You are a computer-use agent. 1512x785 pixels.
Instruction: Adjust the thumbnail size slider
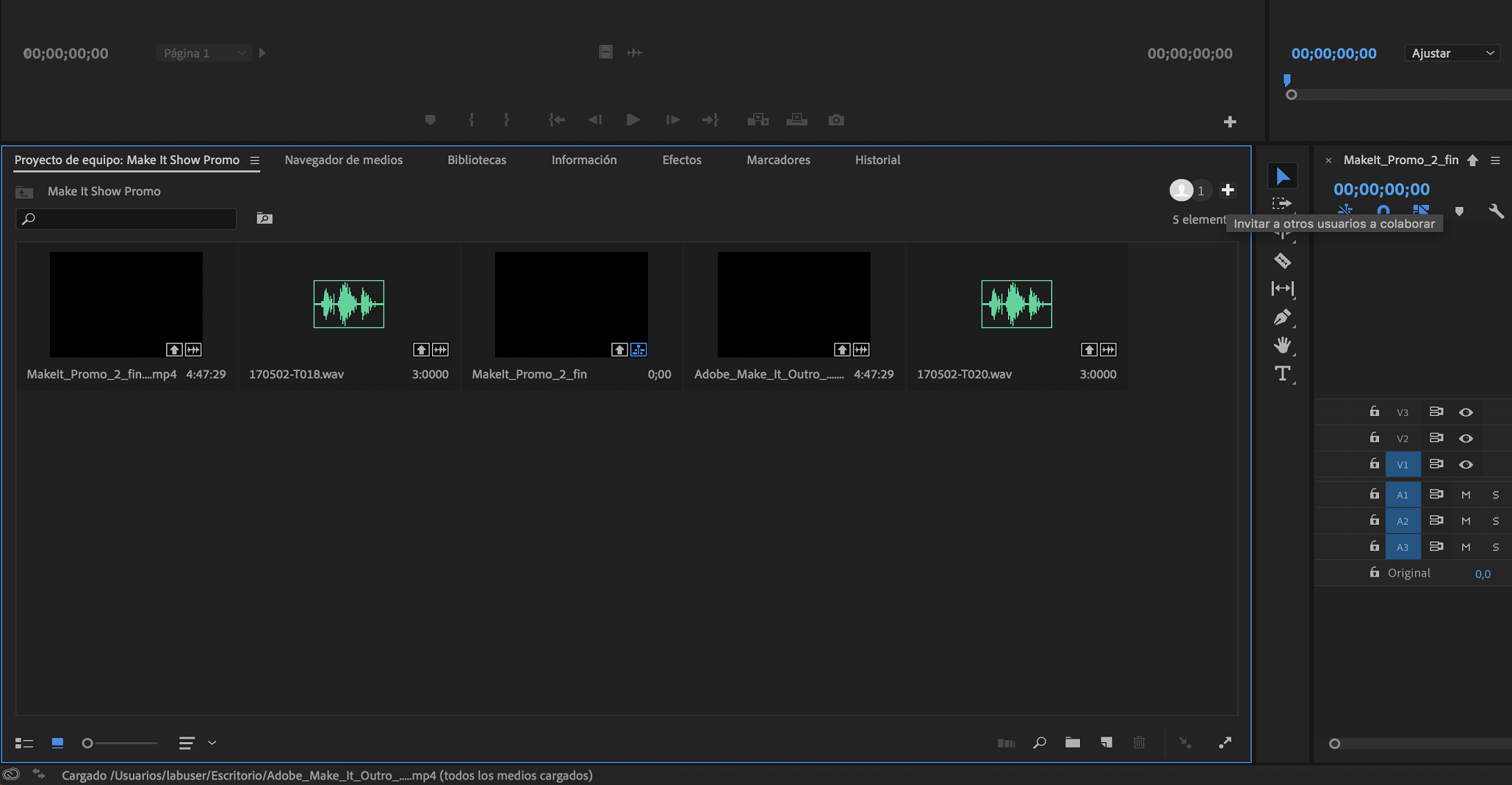[88, 743]
